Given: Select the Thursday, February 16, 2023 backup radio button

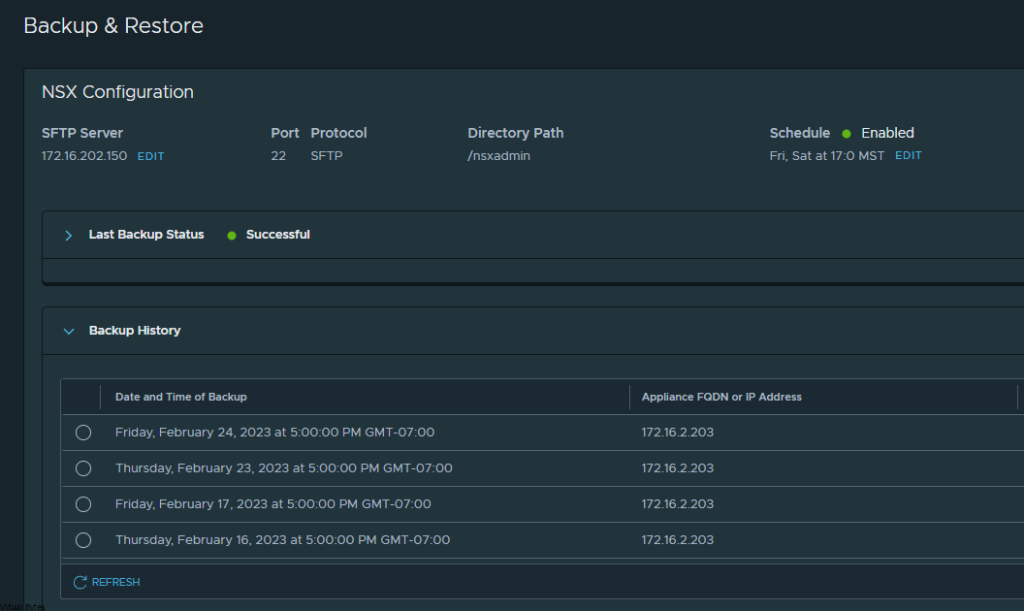Looking at the screenshot, I should 83,540.
